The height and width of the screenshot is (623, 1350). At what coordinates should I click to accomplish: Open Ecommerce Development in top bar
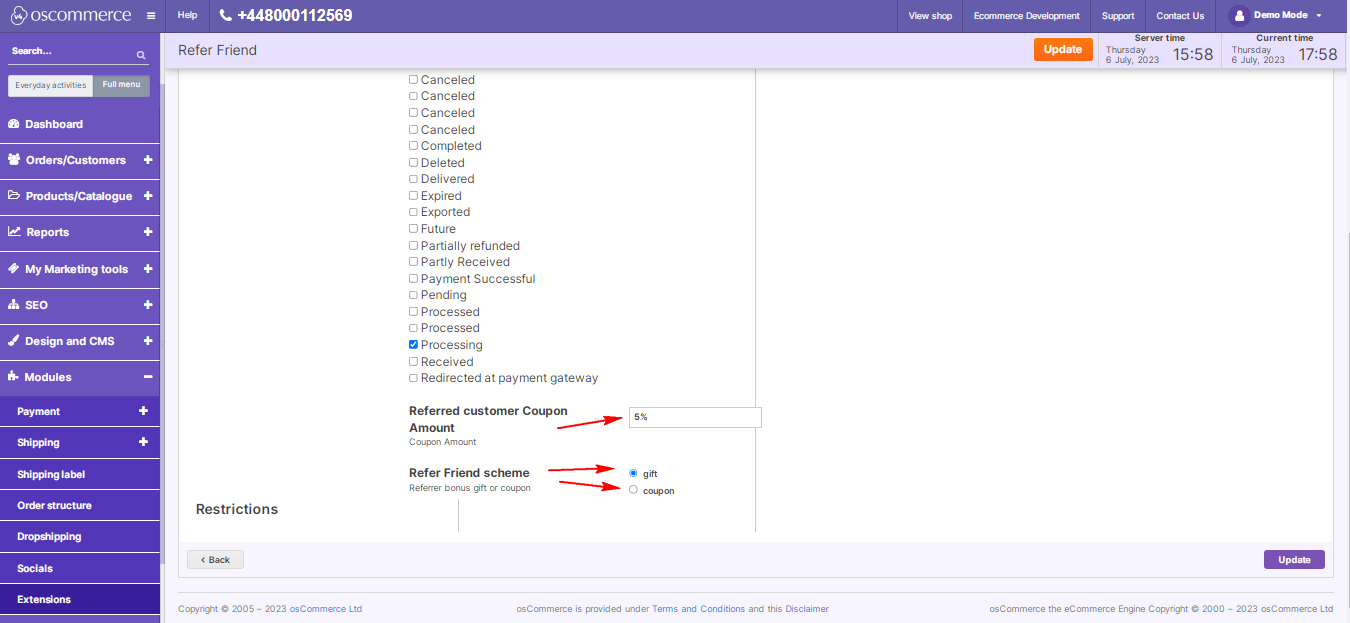1026,16
